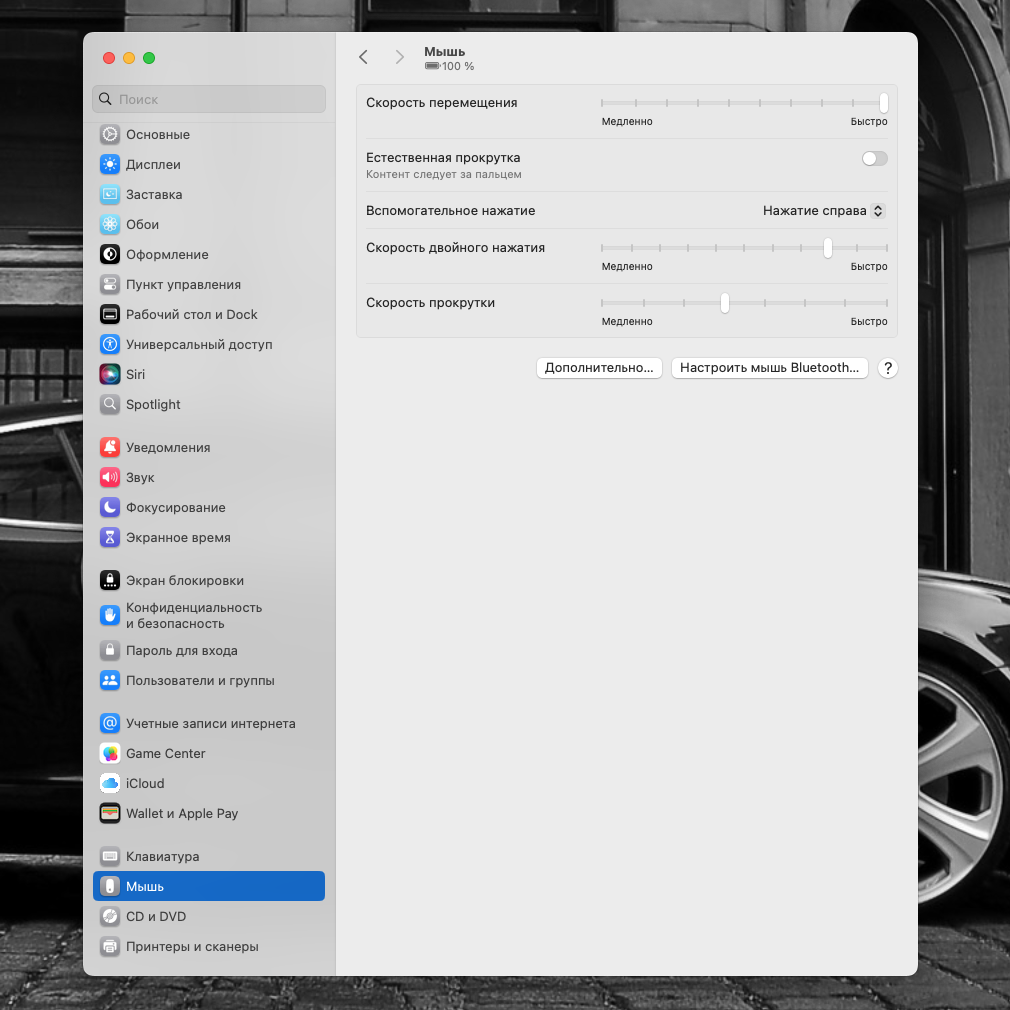The image size is (1010, 1010).
Task: Select the Мышь sidebar item label
Action: pos(145,886)
